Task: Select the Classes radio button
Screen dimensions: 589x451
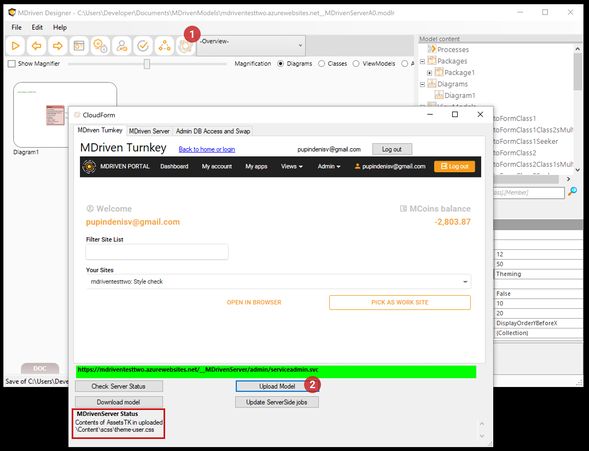Action: click(322, 64)
